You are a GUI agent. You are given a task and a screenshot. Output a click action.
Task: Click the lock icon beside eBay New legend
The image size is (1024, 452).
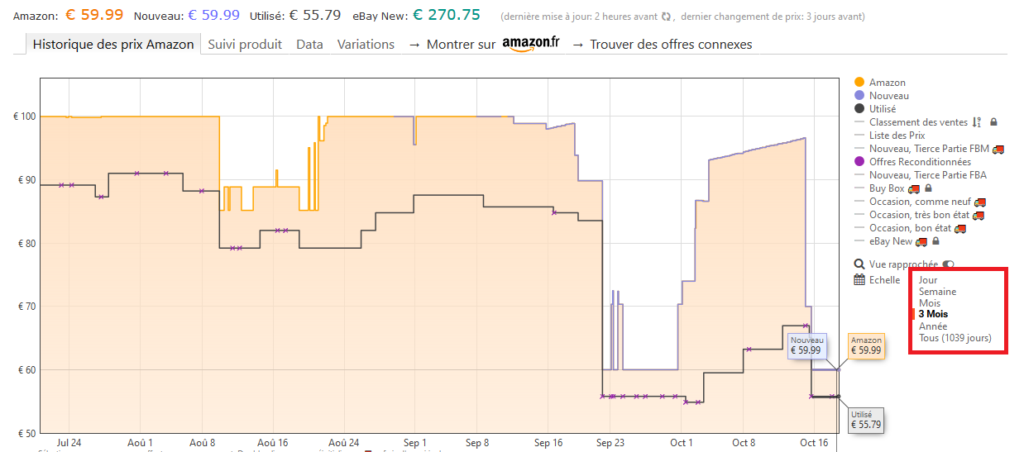coord(936,242)
